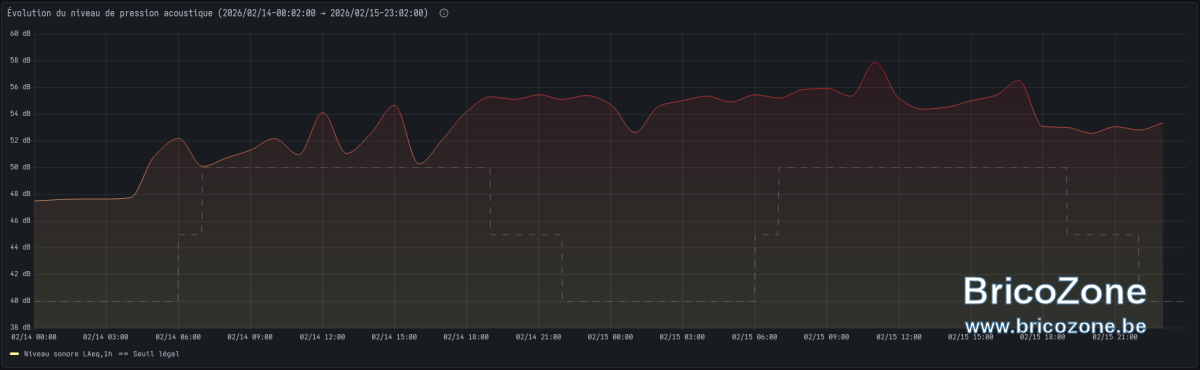
Task: Click the '02/14 06:00' time axis label
Action: point(178,337)
